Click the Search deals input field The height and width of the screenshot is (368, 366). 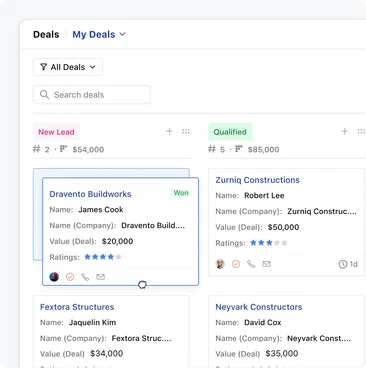pyautogui.click(x=92, y=95)
